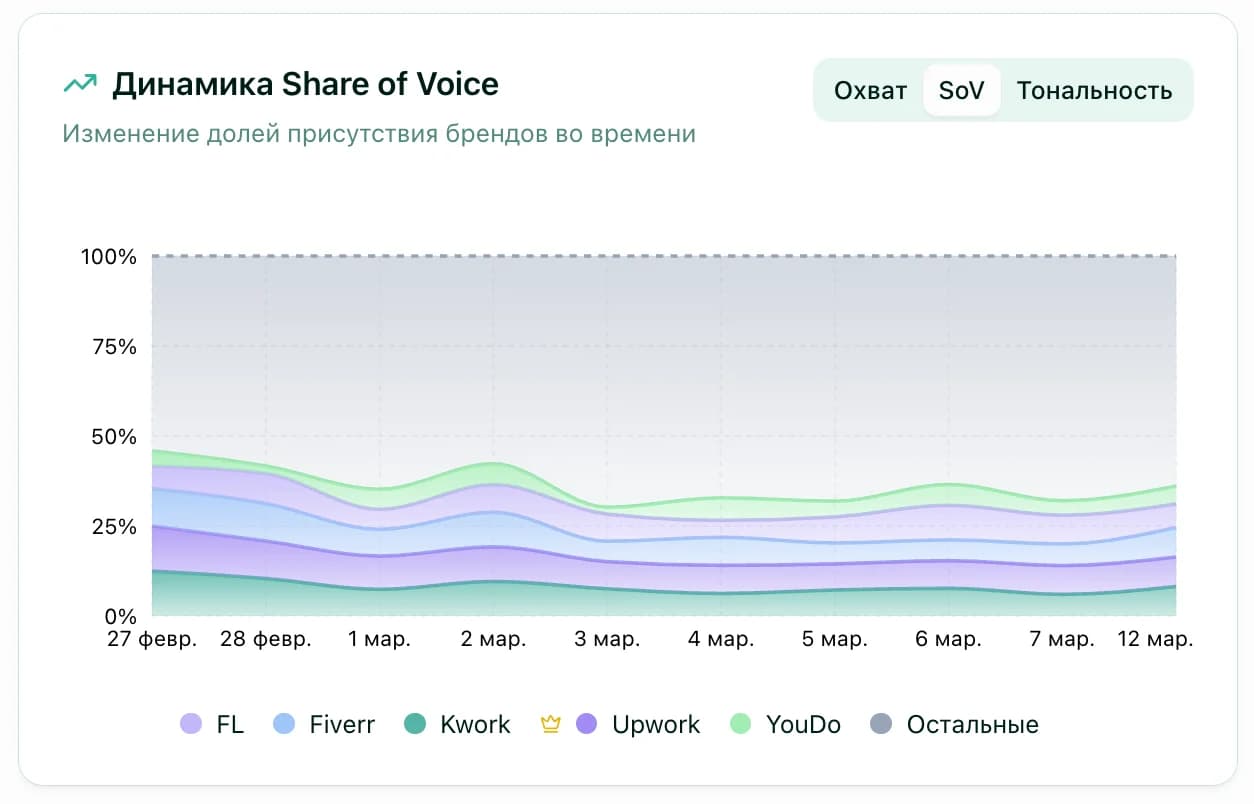Image resolution: width=1254 pixels, height=804 pixels.
Task: Click the 50% label on the y-axis
Action: click(x=113, y=437)
